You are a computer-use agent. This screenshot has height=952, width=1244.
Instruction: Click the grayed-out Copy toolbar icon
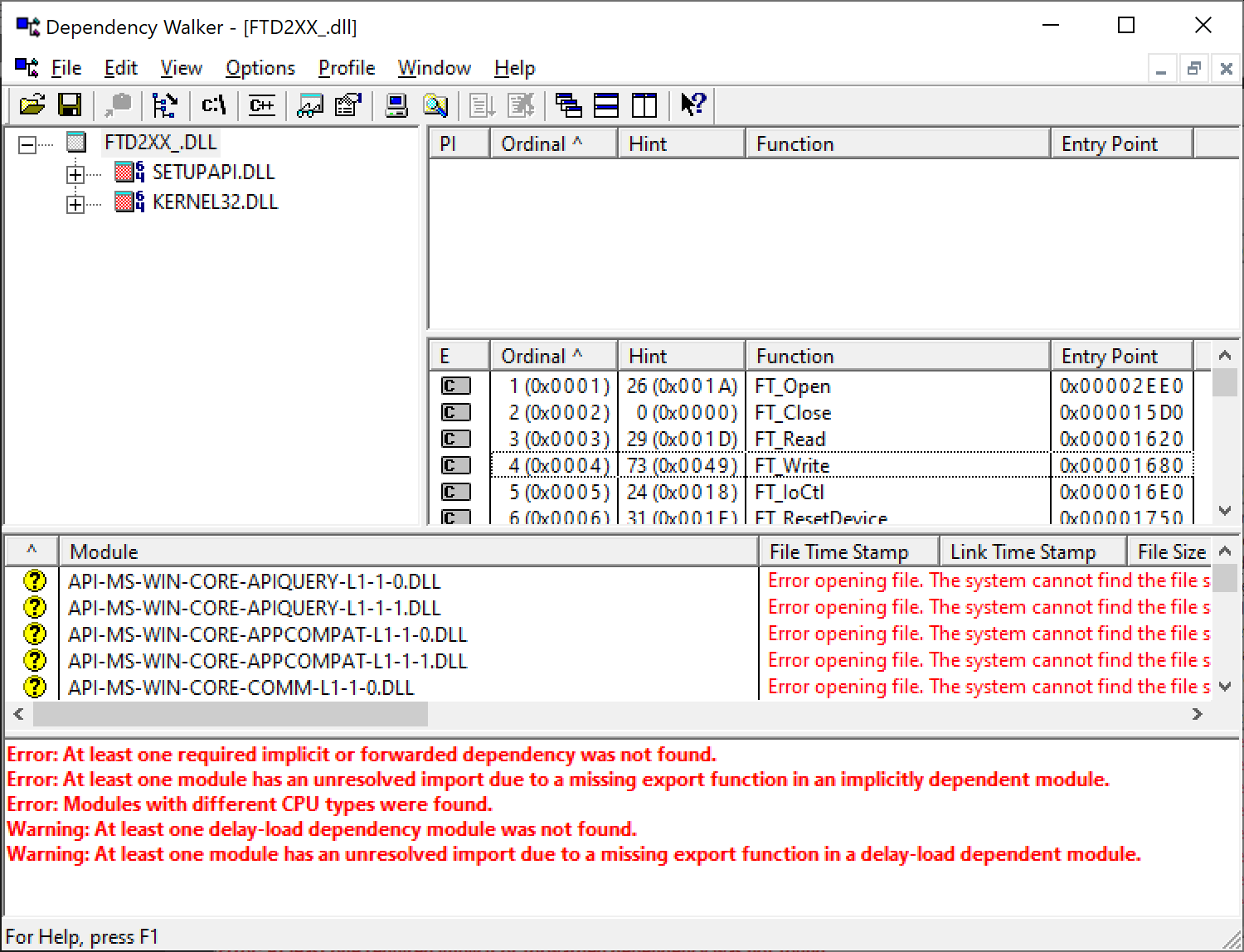tap(119, 105)
